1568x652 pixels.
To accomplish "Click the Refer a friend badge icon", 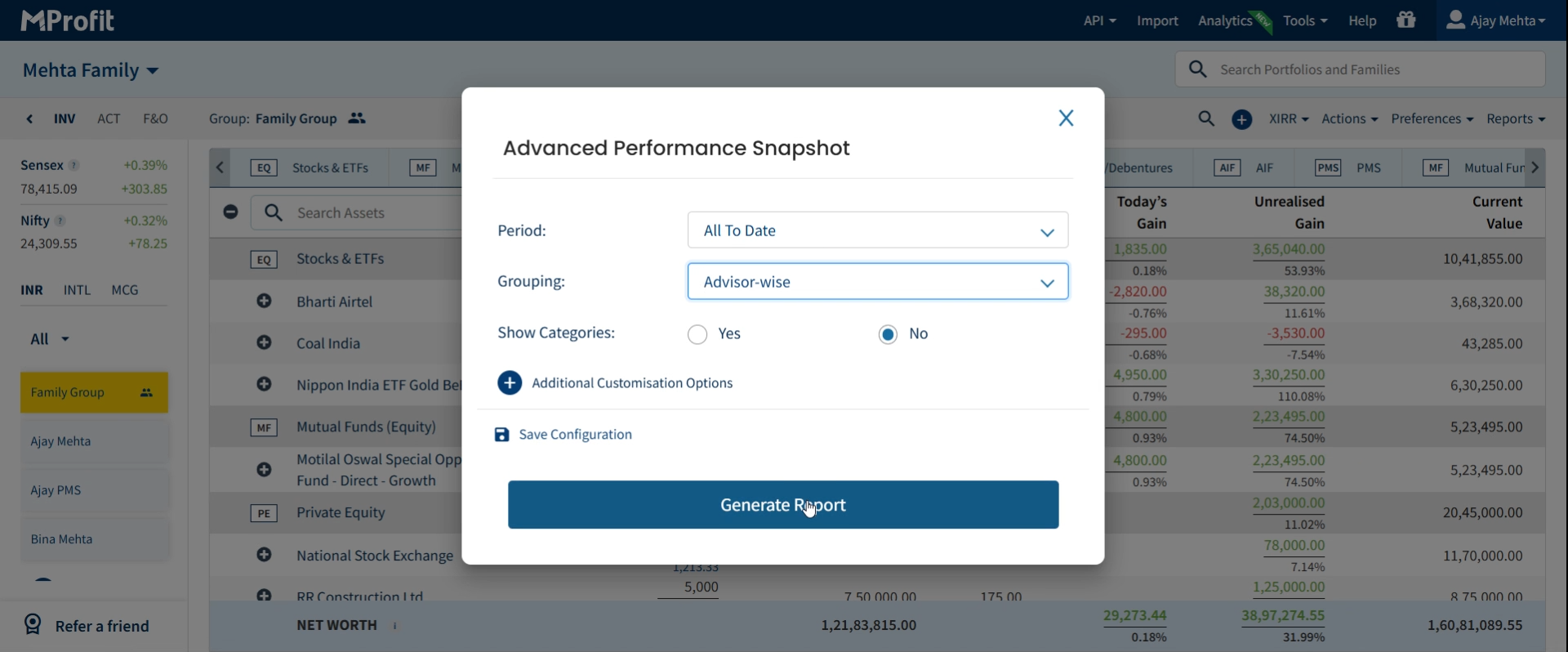I will click(x=33, y=625).
